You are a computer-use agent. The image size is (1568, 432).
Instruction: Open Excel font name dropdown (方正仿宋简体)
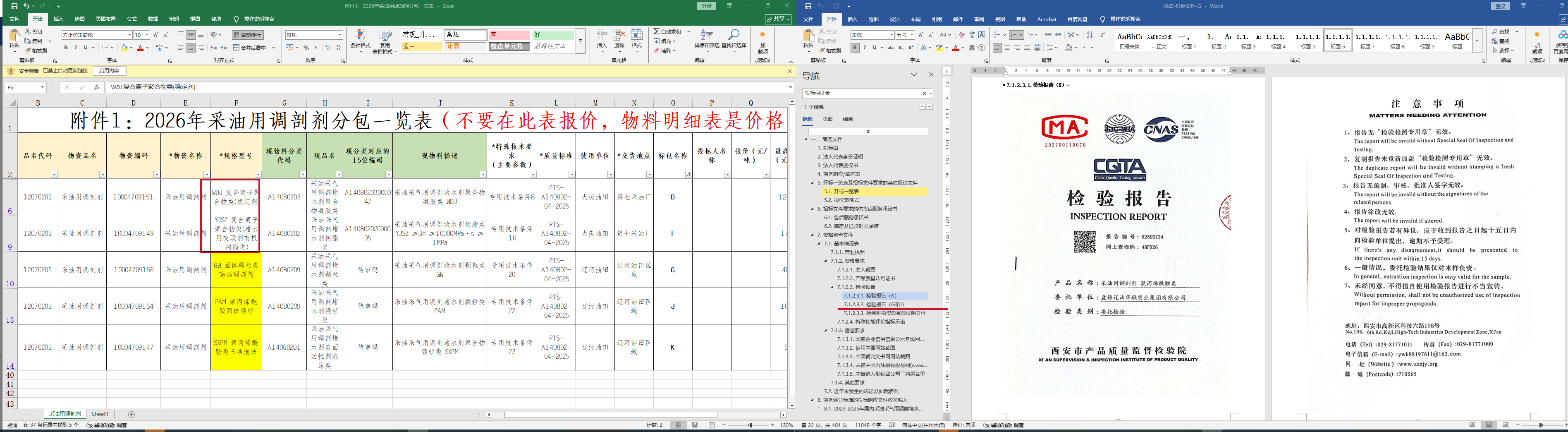(129, 35)
